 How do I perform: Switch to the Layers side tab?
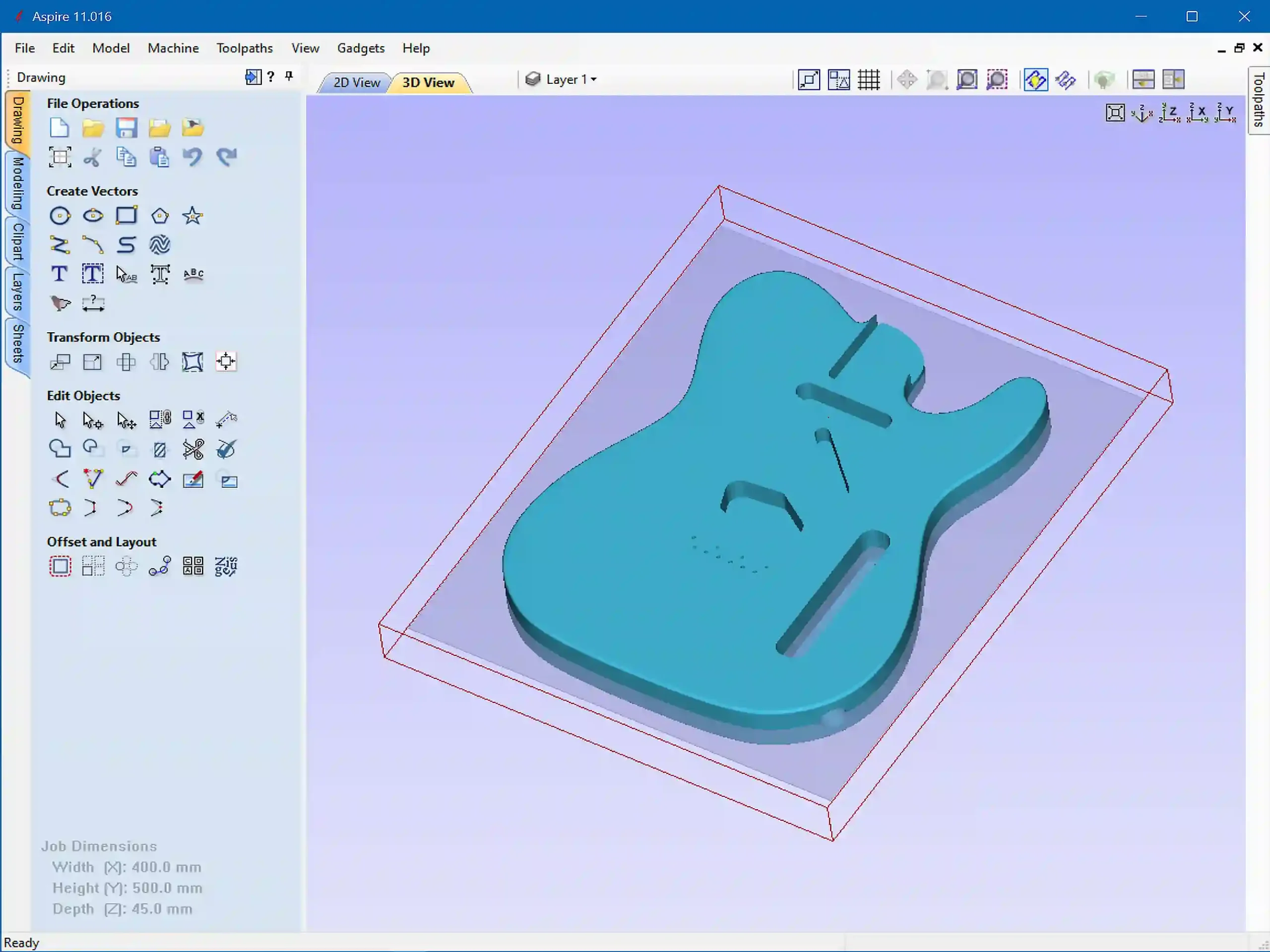coord(18,292)
